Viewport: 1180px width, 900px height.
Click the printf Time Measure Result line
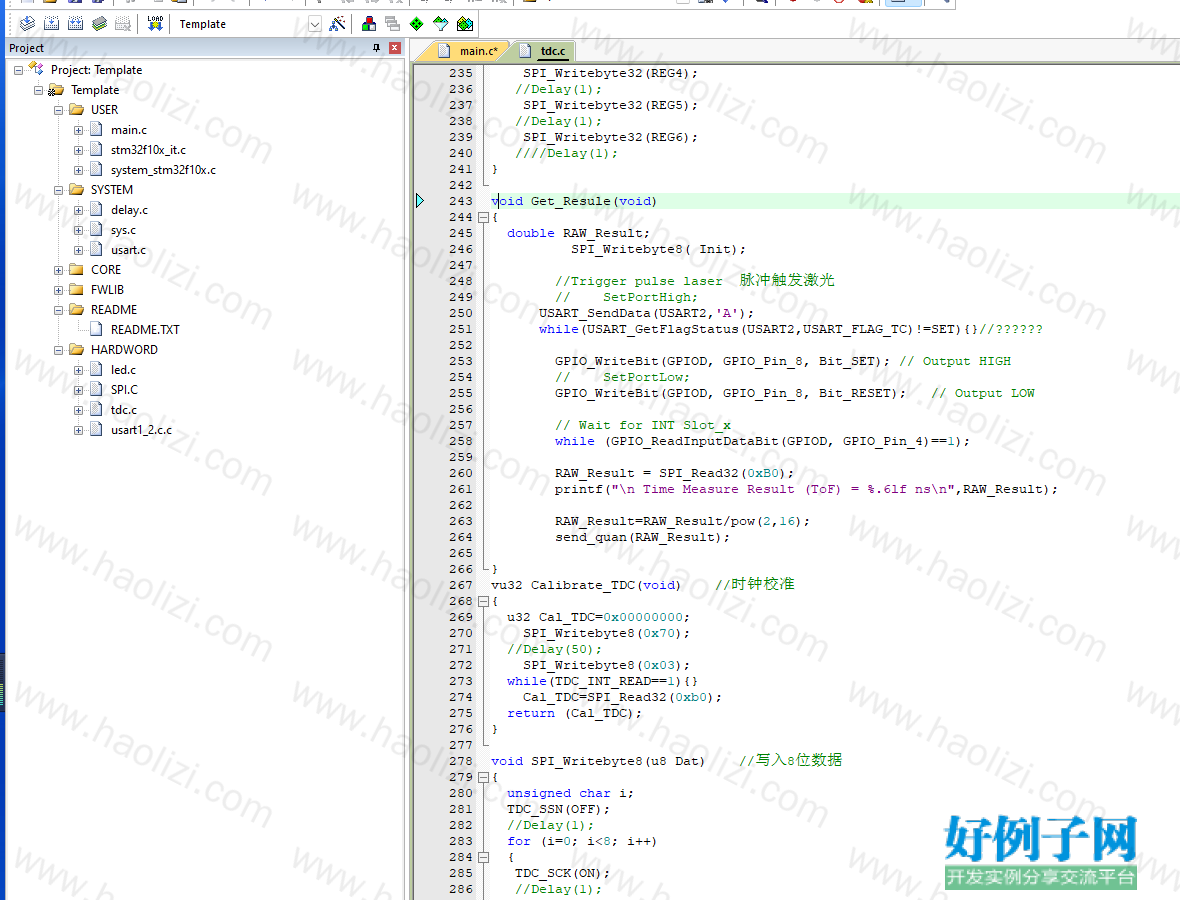tap(806, 489)
